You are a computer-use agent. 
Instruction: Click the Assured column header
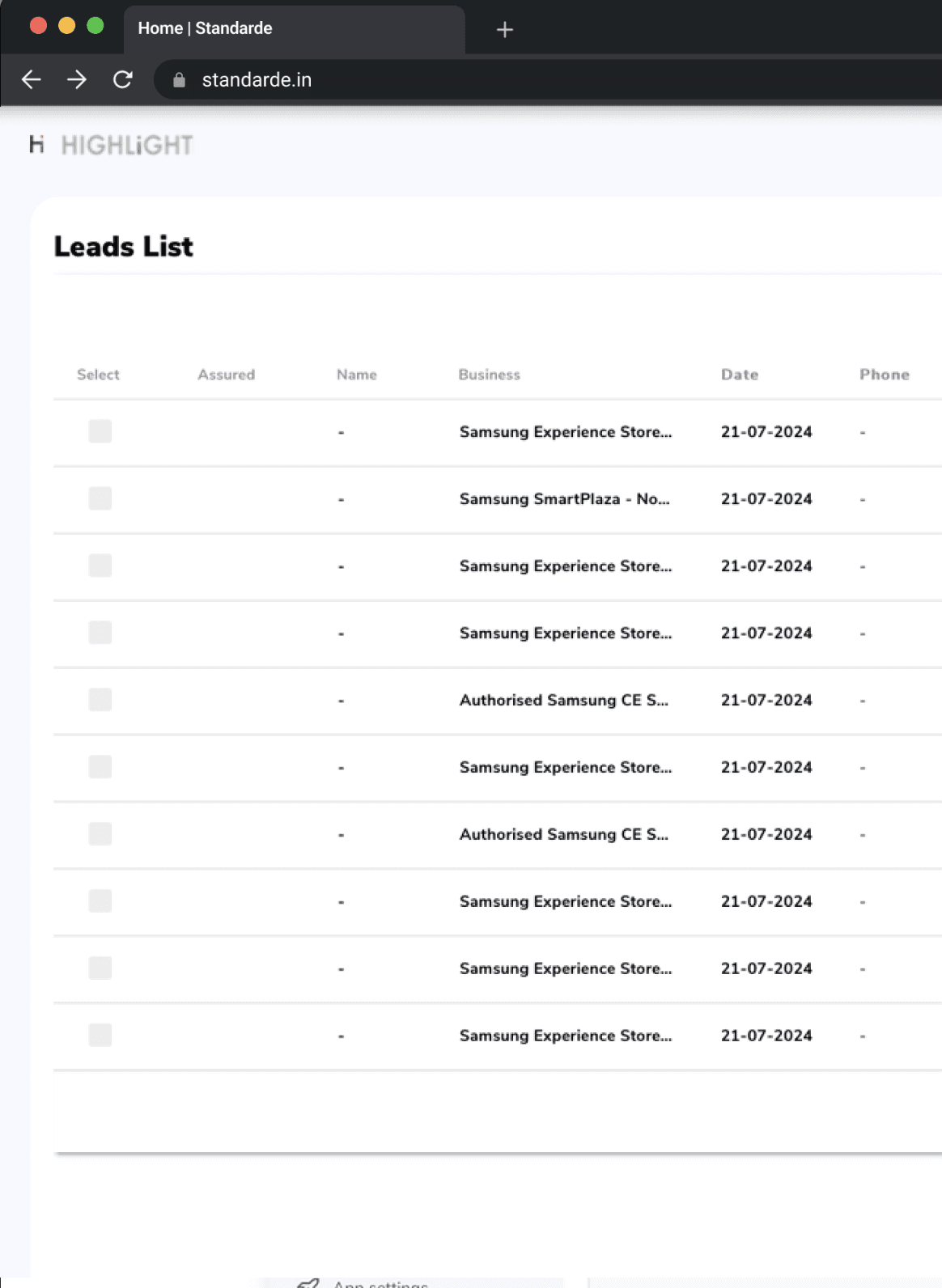pos(226,375)
